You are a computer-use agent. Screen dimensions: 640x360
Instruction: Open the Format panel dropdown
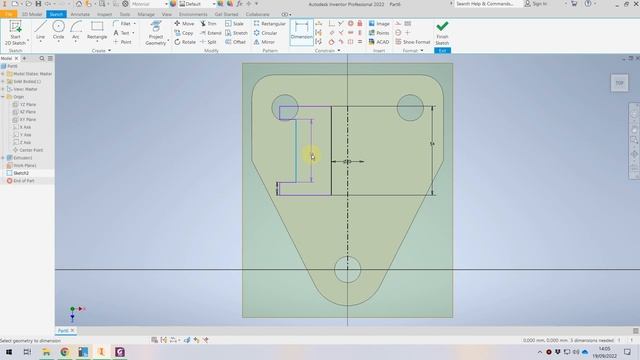tap(413, 51)
